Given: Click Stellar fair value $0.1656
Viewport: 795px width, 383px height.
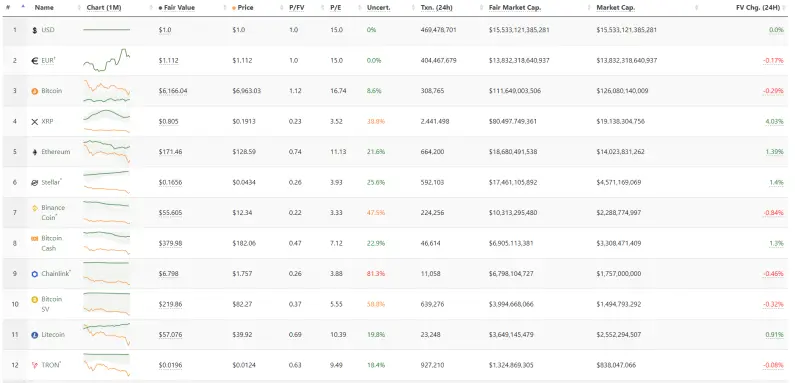Looking at the screenshot, I should (170, 183).
